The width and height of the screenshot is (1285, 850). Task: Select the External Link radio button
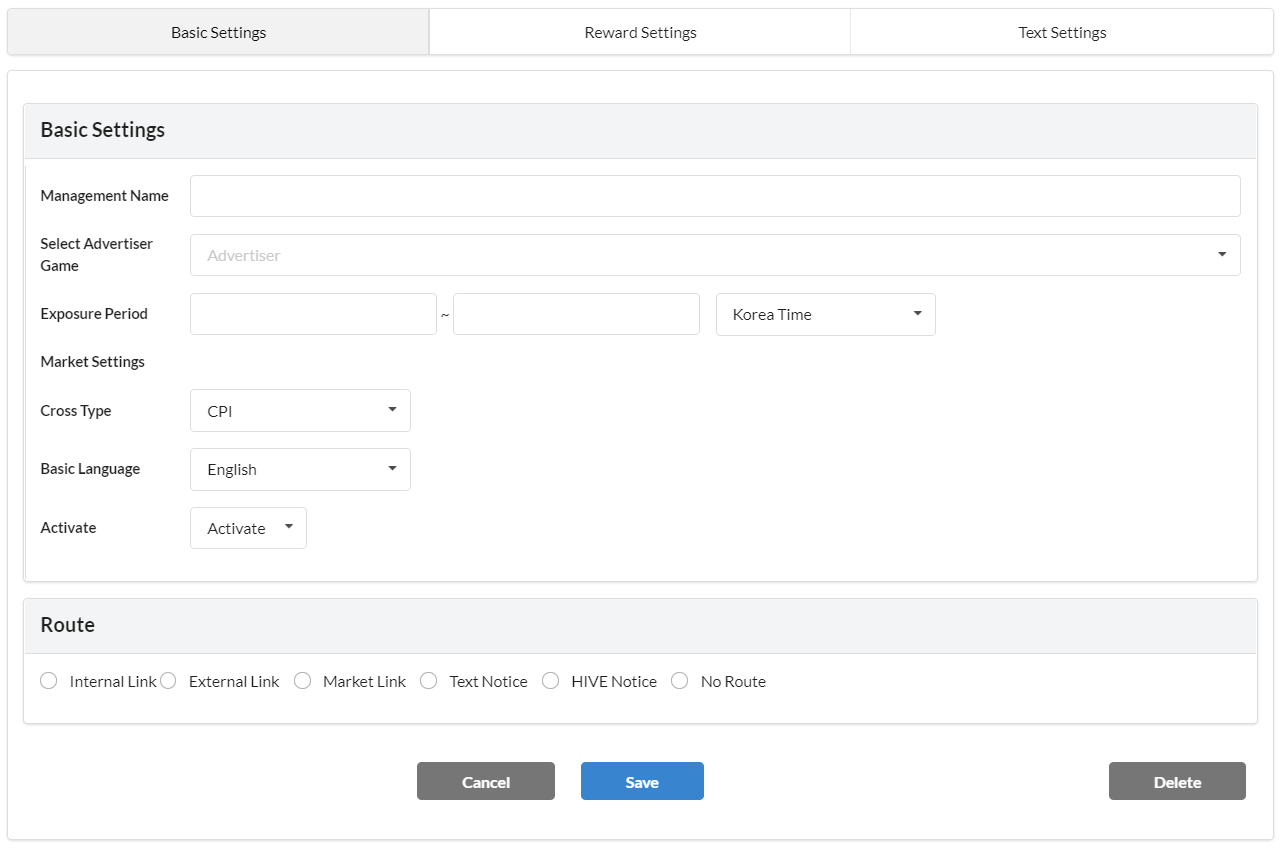[x=168, y=681]
